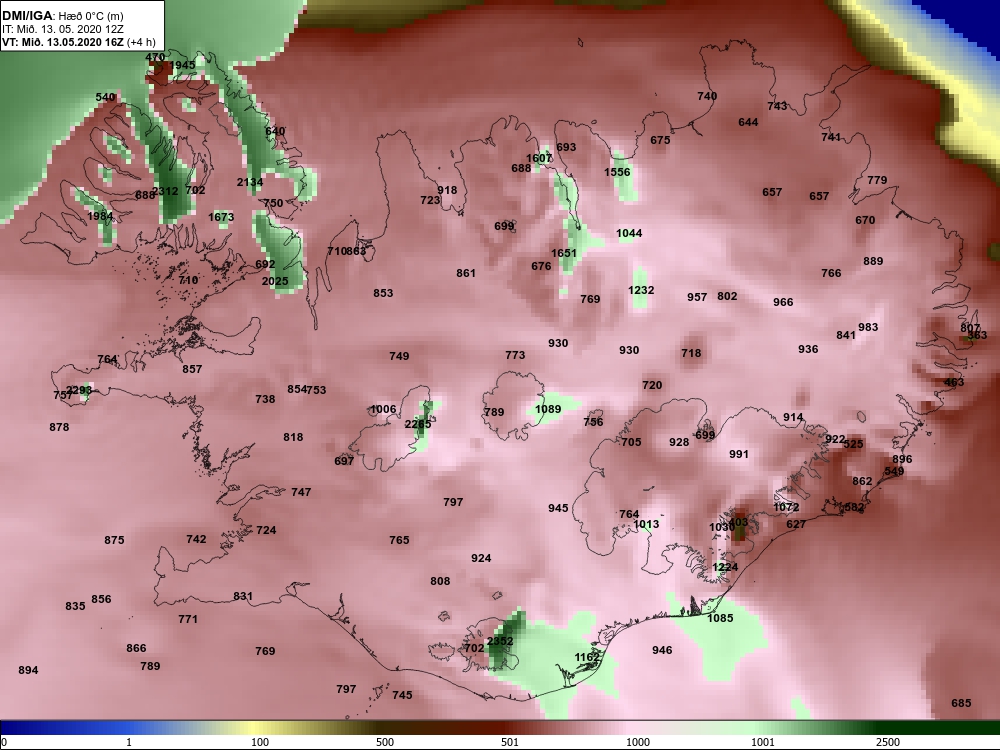Click the 2134 value on the map

click(x=250, y=182)
